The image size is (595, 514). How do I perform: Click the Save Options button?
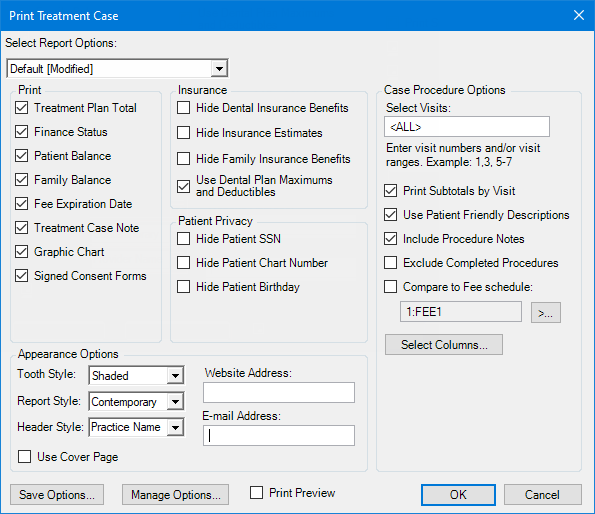tap(57, 495)
